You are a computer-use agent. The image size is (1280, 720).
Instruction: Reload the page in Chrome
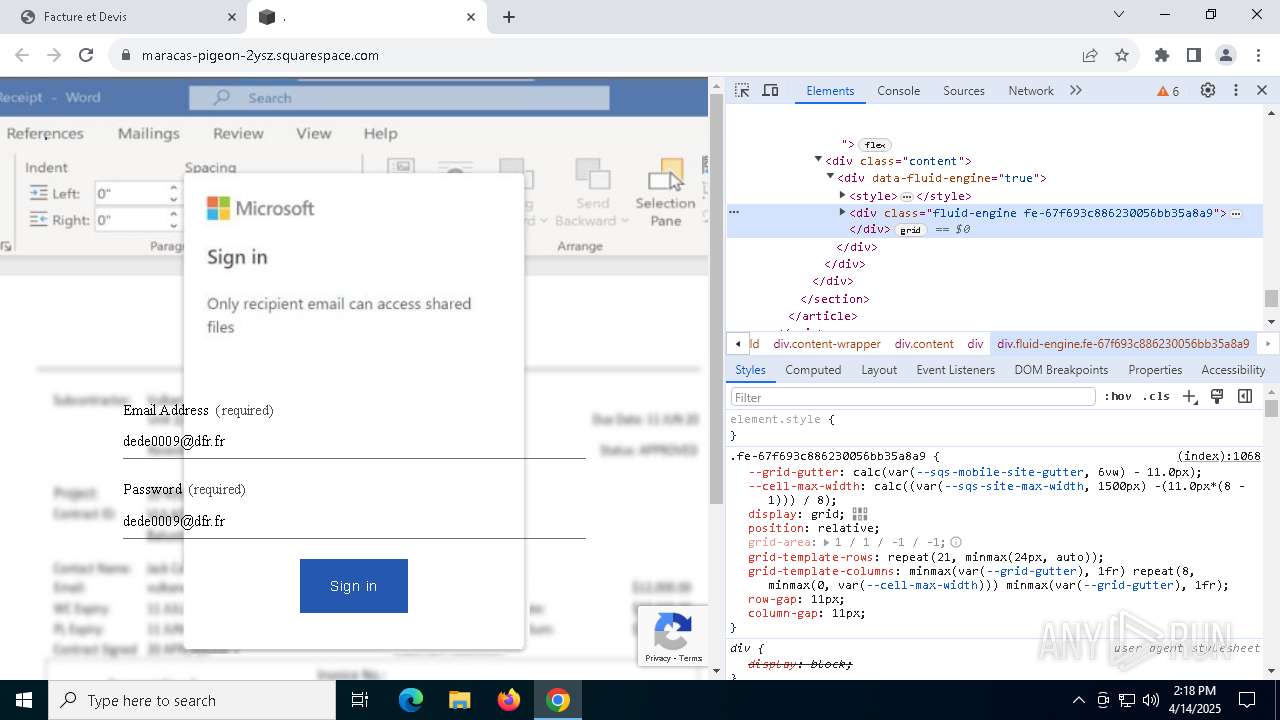86,55
